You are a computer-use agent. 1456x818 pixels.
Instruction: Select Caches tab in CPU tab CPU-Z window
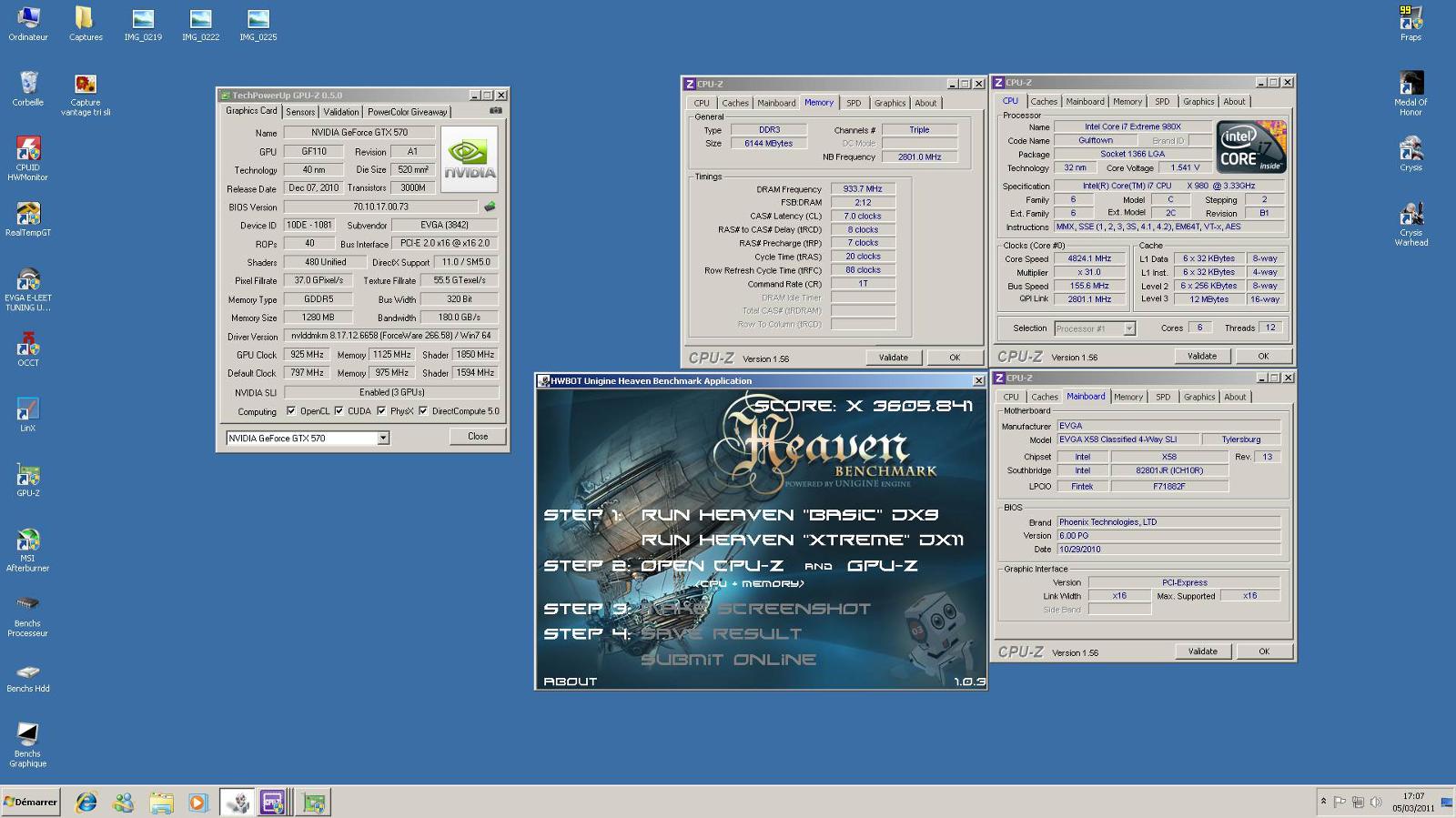tap(1044, 102)
